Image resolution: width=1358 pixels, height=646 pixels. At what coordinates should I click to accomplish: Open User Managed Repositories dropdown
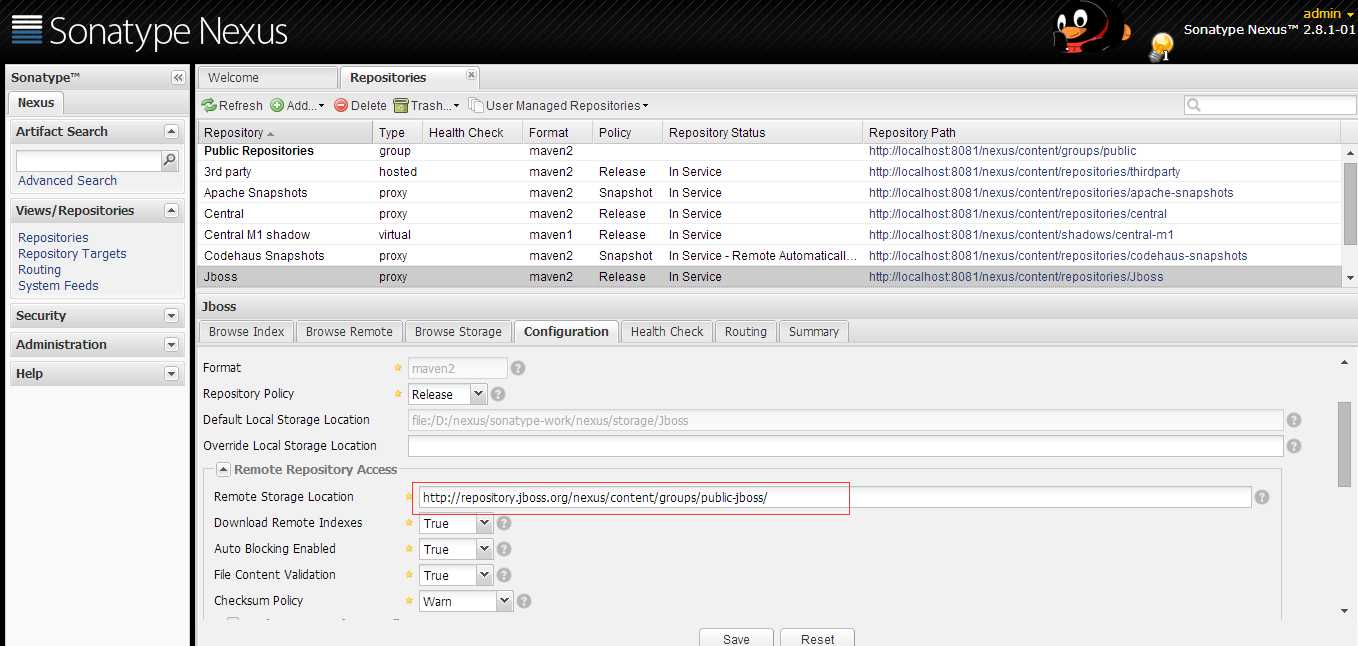559,105
